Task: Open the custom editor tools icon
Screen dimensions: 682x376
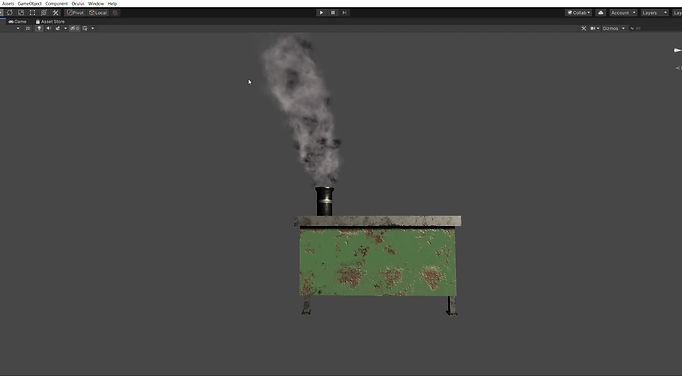Action: pos(55,13)
